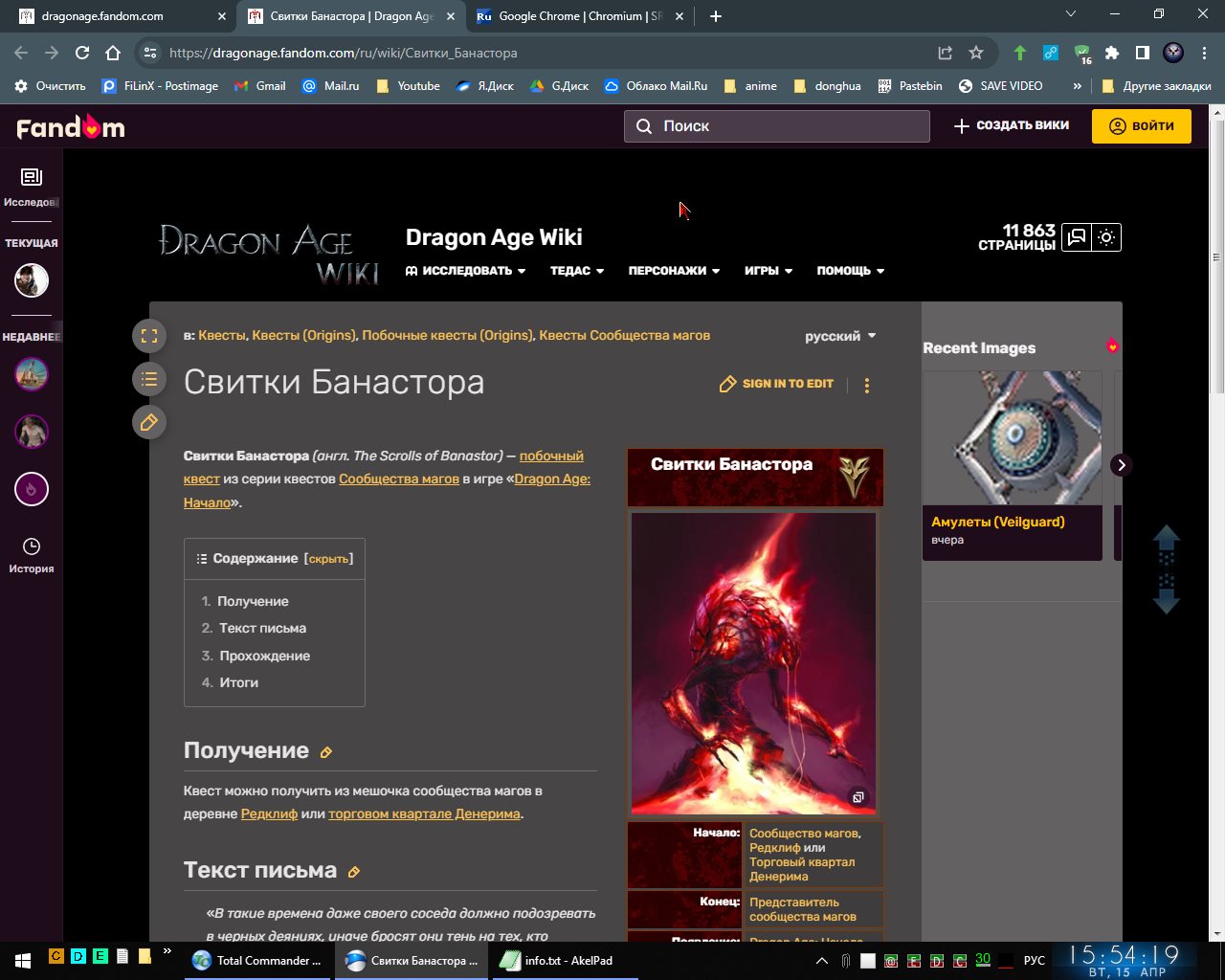Open Chrome three-dot menu
Screen dimensions: 1225x980
pos(1204,53)
